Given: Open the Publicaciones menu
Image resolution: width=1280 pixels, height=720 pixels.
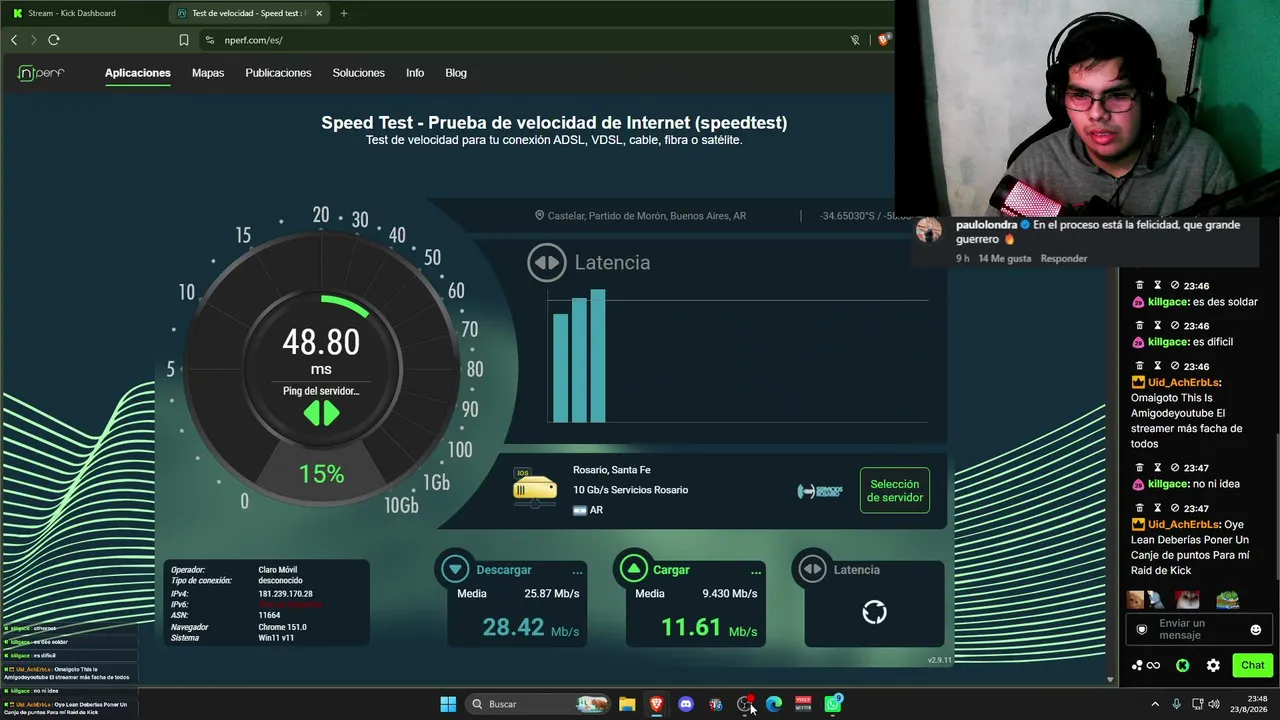Looking at the screenshot, I should [278, 73].
